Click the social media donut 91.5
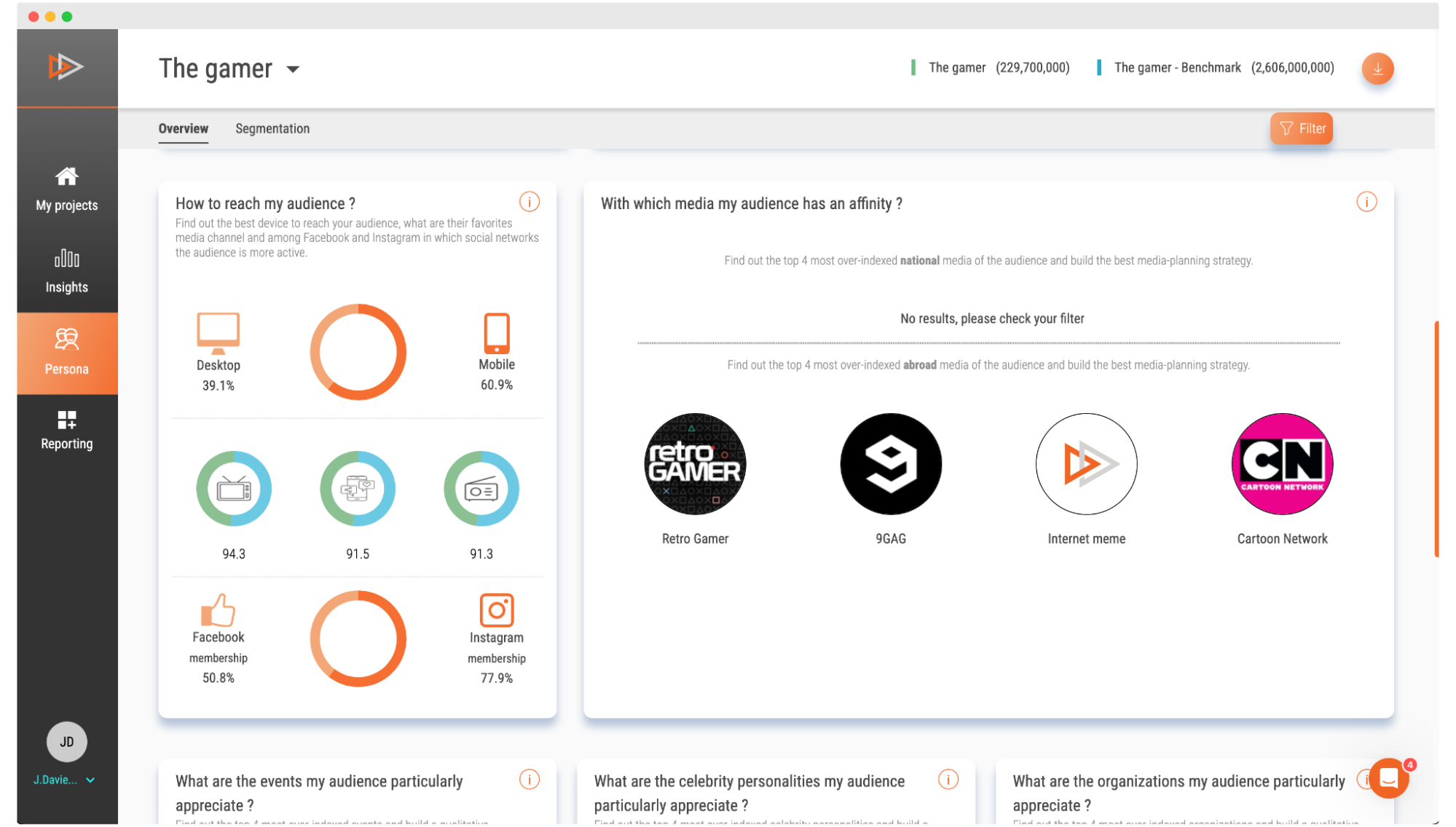This screenshot has height=827, width=1456. click(358, 489)
